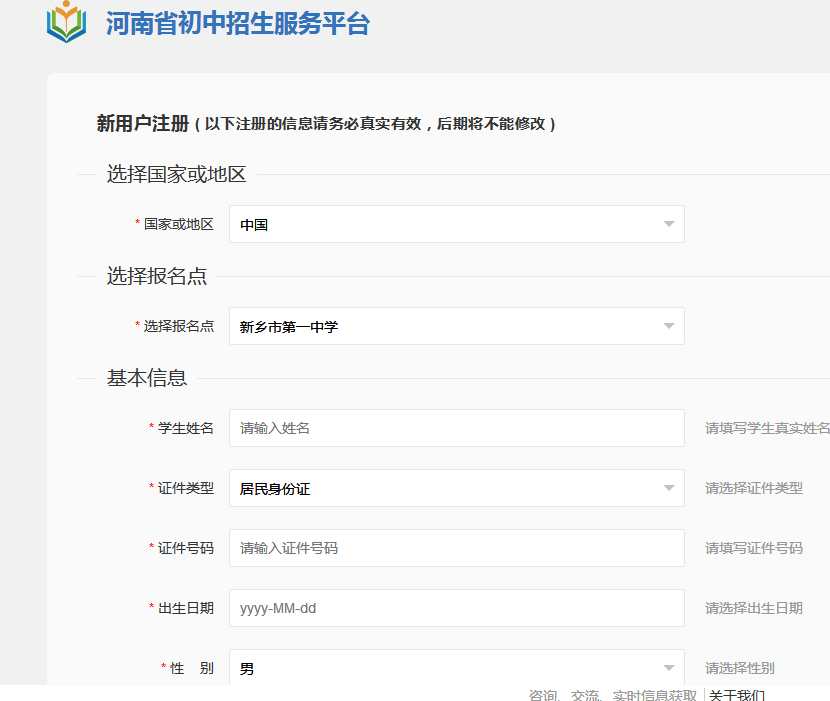This screenshot has height=701, width=830.
Task: Click into the 证件号码 input field
Action: click(456, 548)
